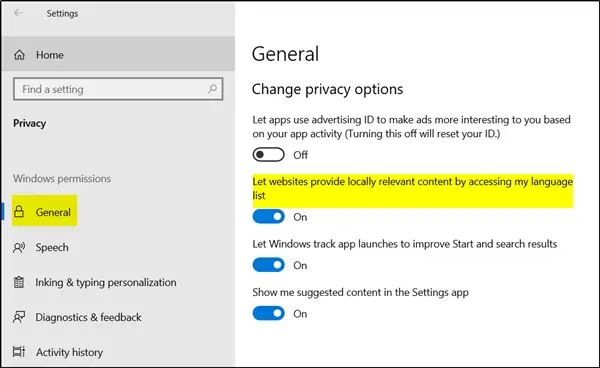Turn off the language list access toggle

point(268,217)
